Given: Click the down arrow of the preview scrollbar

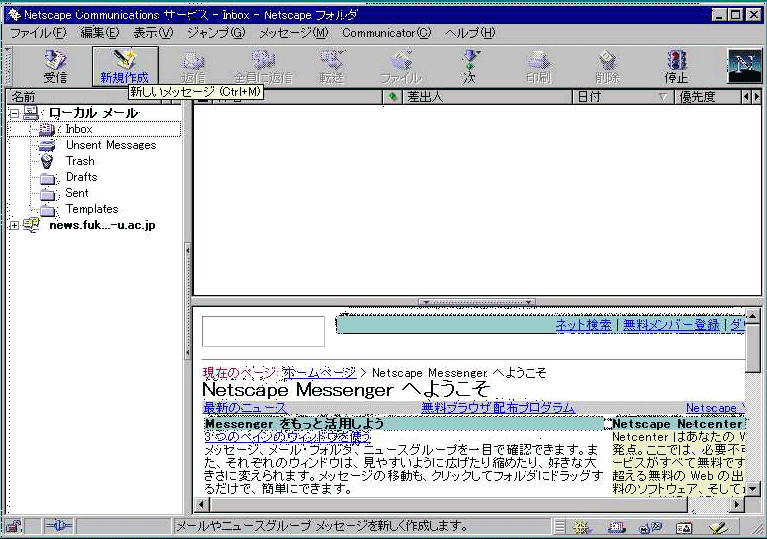Looking at the screenshot, I should click(753, 488).
